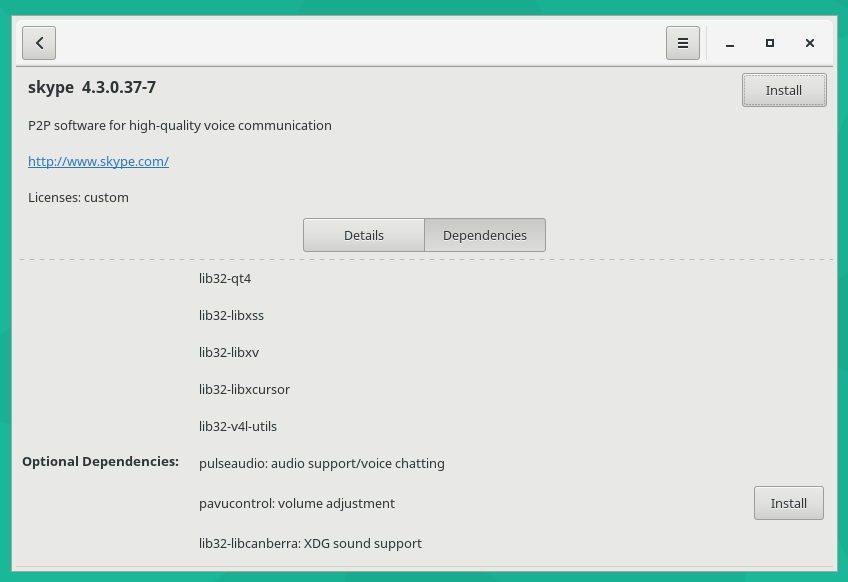Viewport: 848px width, 582px height.
Task: Maximize the package manager window
Action: [x=770, y=43]
